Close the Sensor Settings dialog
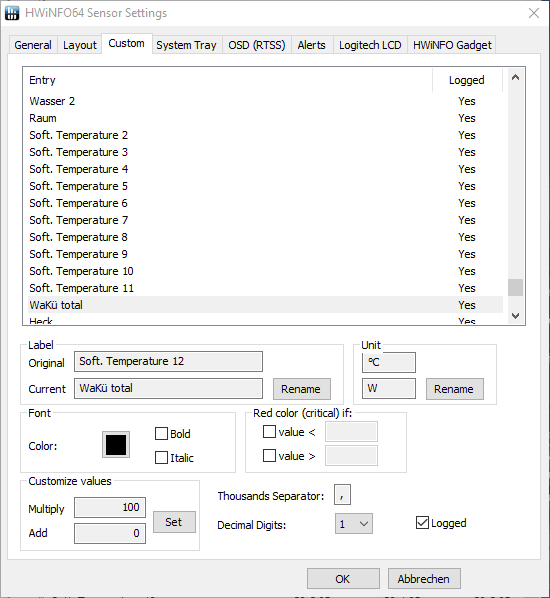550x598 pixels. coord(534,13)
